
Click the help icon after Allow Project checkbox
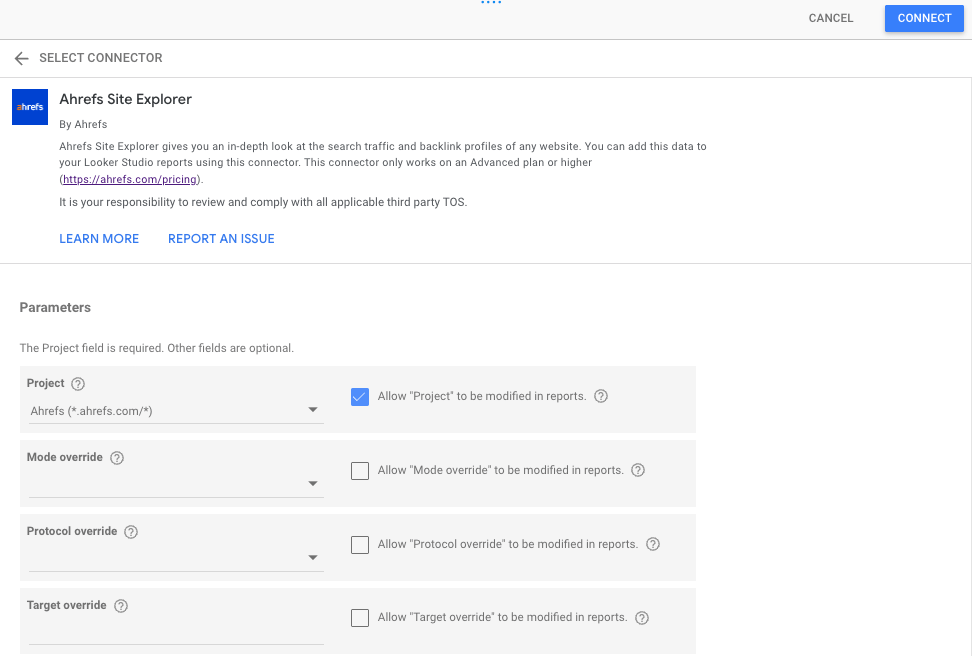point(600,396)
